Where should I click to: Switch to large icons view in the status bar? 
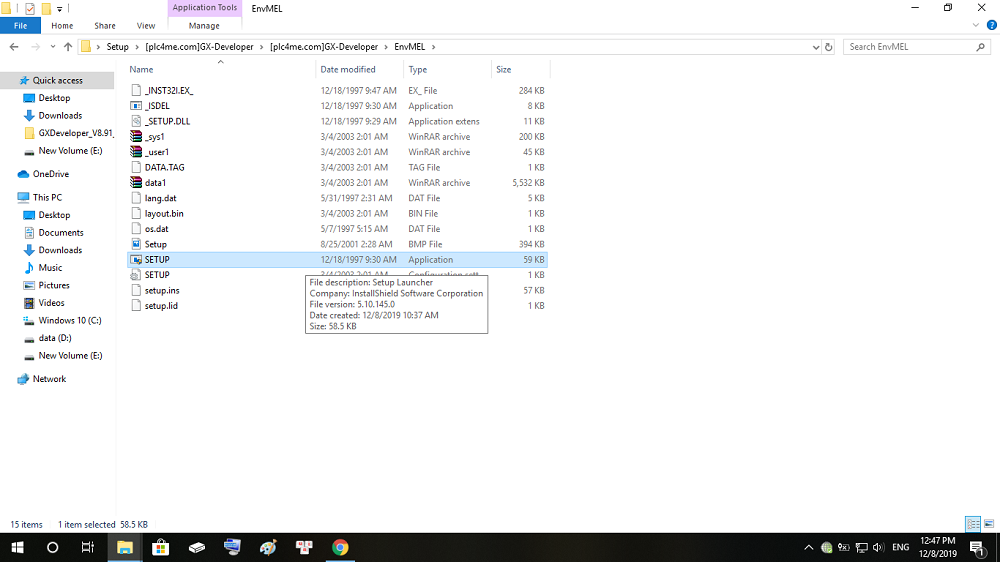pyautogui.click(x=989, y=524)
